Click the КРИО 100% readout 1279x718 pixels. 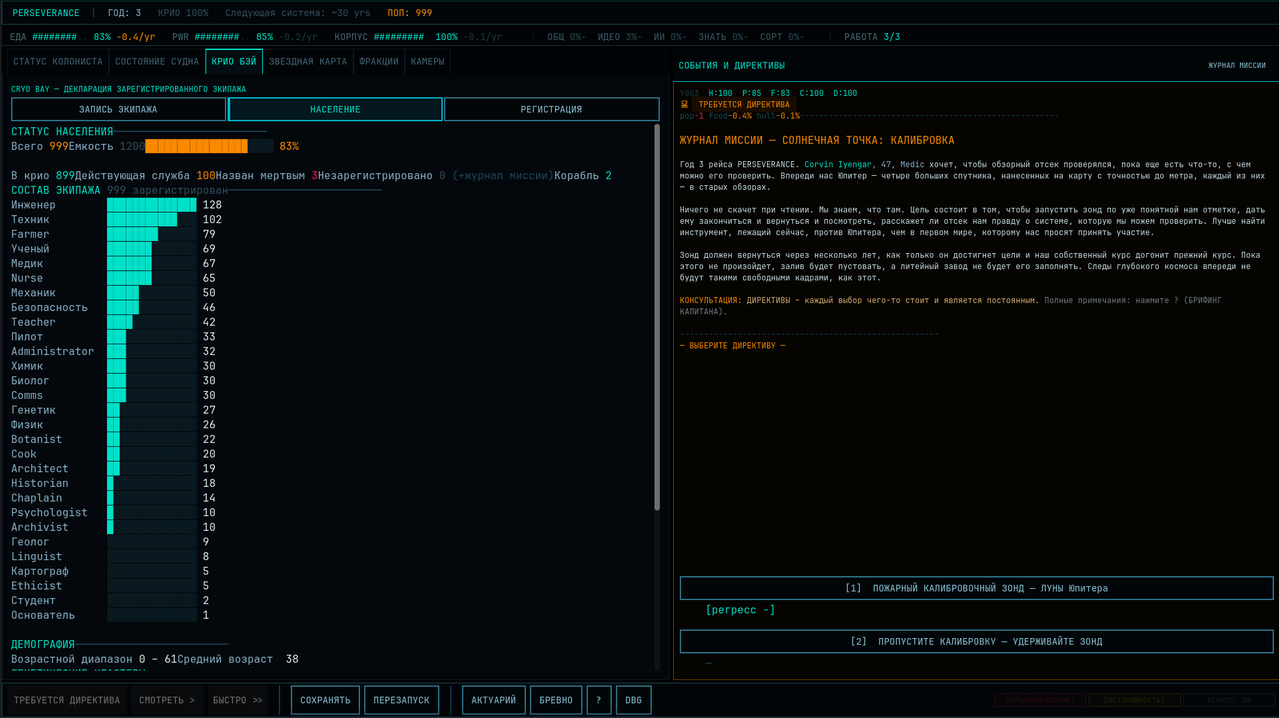(183, 13)
